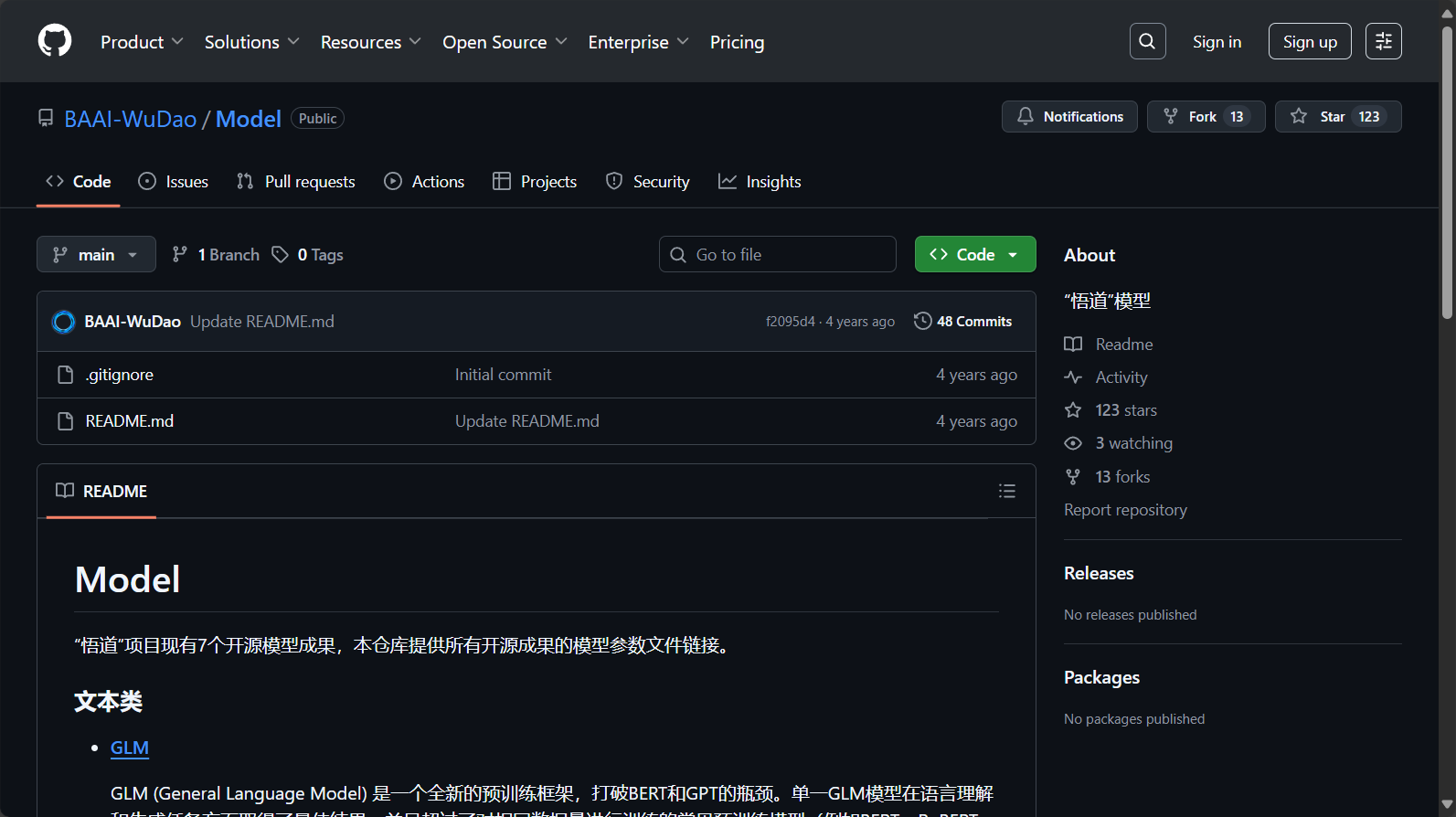Open the README outline list icon
1456x817 pixels.
coord(1007,492)
